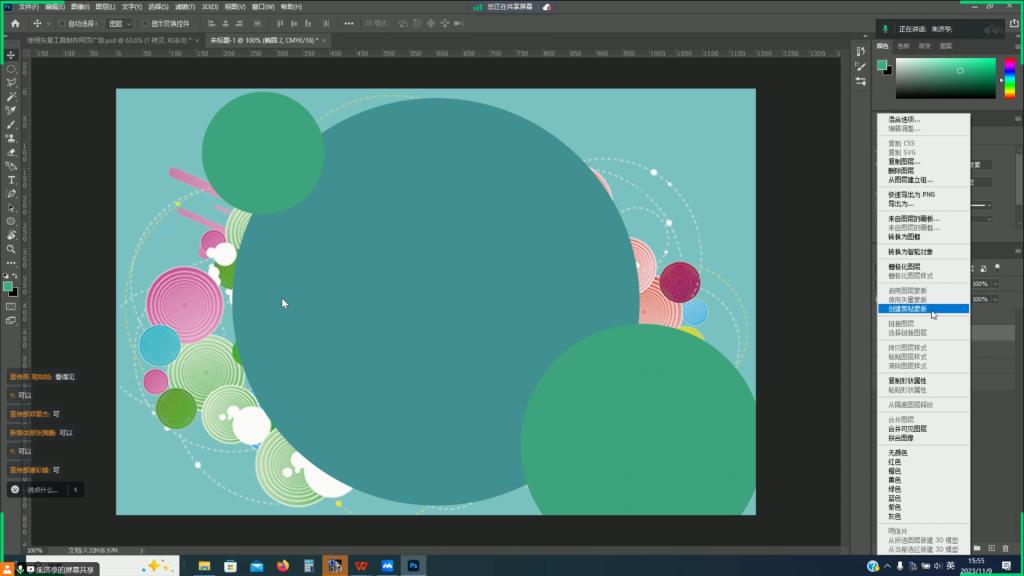The image size is (1024, 576).
Task: Open the 图层 auto-select dropdown
Action: 119,23
